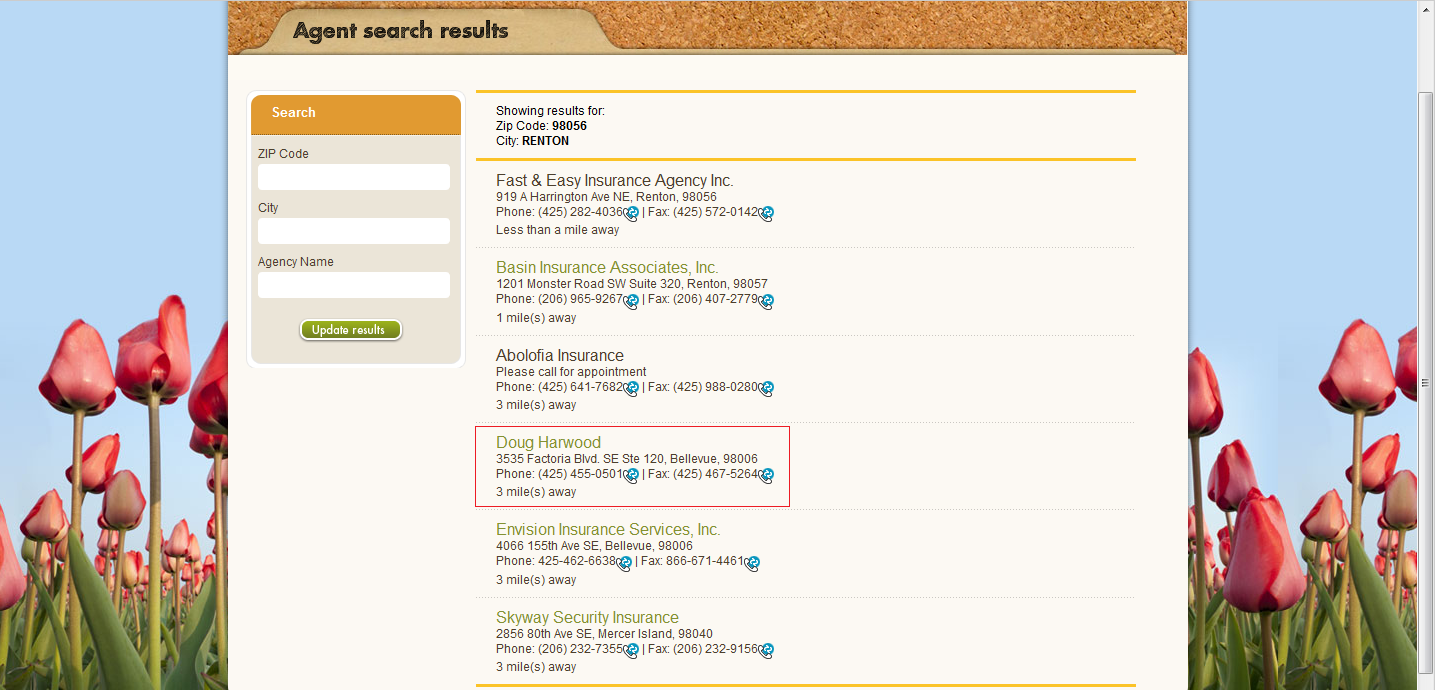The image size is (1439, 690).
Task: Select Fast & Easy Insurance Agency Inc. heading
Action: tap(615, 181)
